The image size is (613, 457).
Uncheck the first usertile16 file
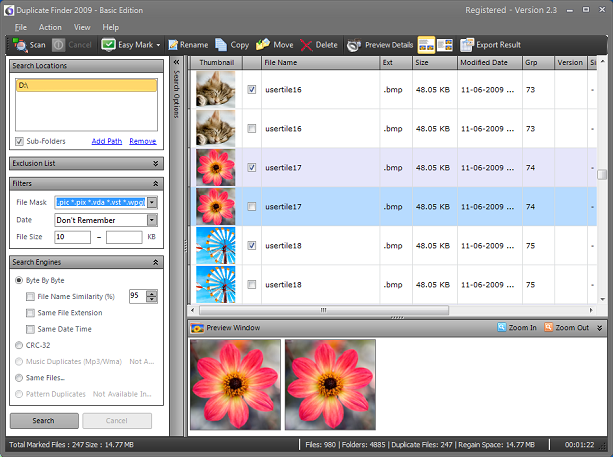point(252,90)
